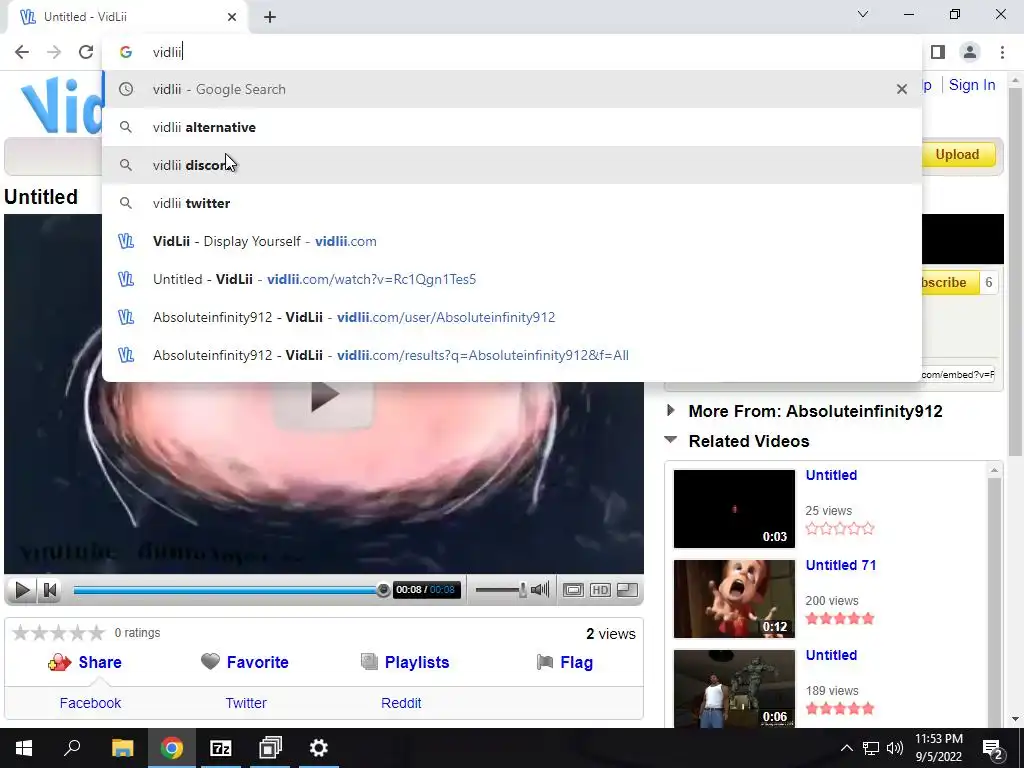Remove the 'vidlii - Google Search' suggestion
1024x768 pixels.
pyautogui.click(x=902, y=89)
